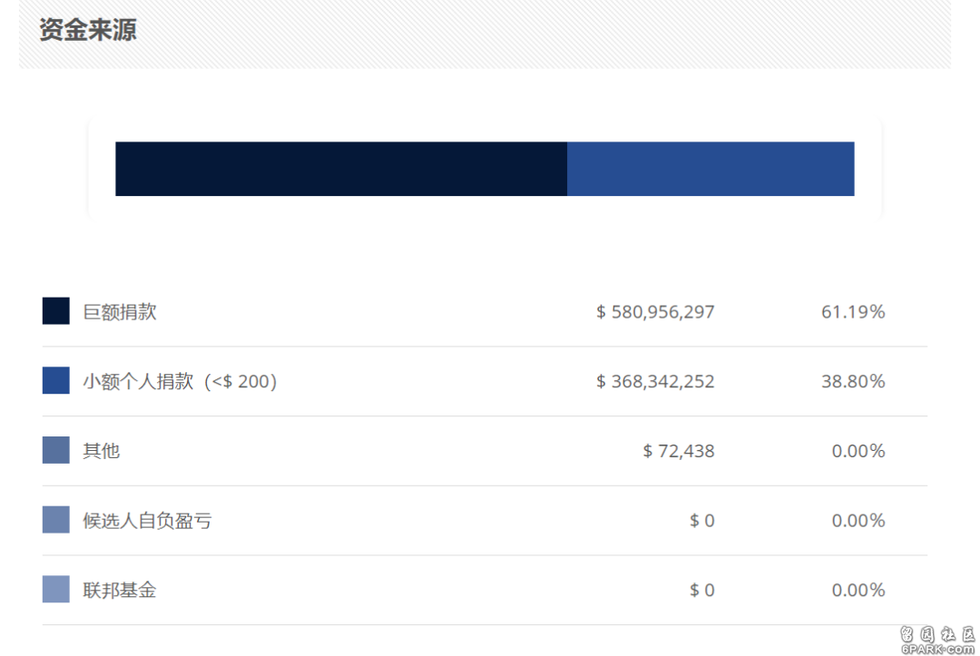980x656 pixels.
Task: Click the $ 0 amount in 候选人自负盈亏 row
Action: pyautogui.click(x=702, y=520)
